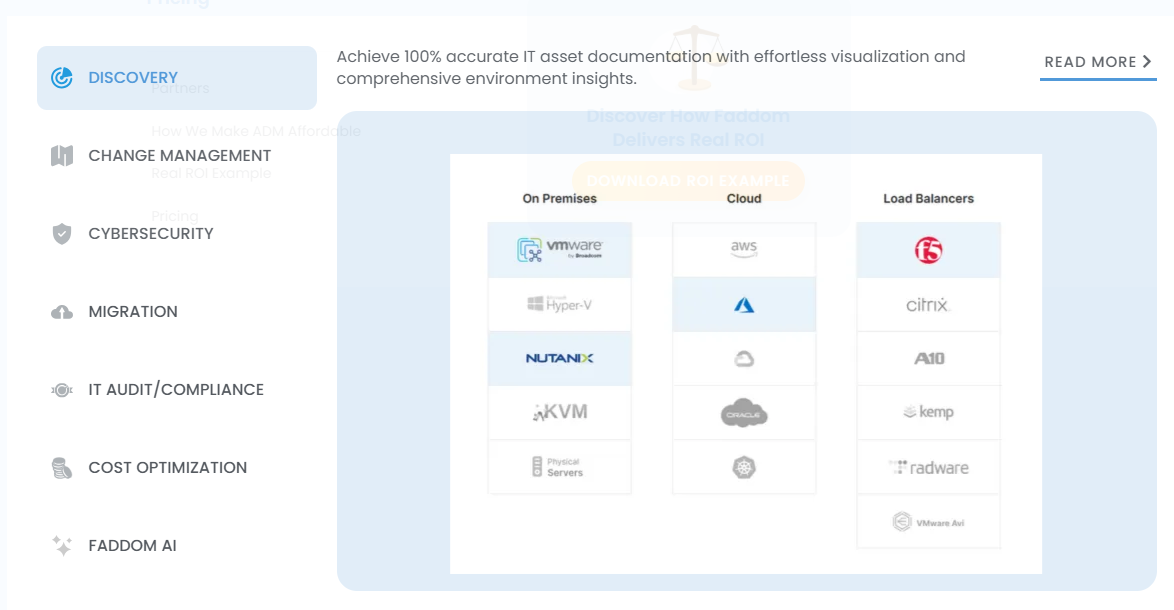
Task: Select the Kubernetes wheel logo tile
Action: [x=743, y=467]
